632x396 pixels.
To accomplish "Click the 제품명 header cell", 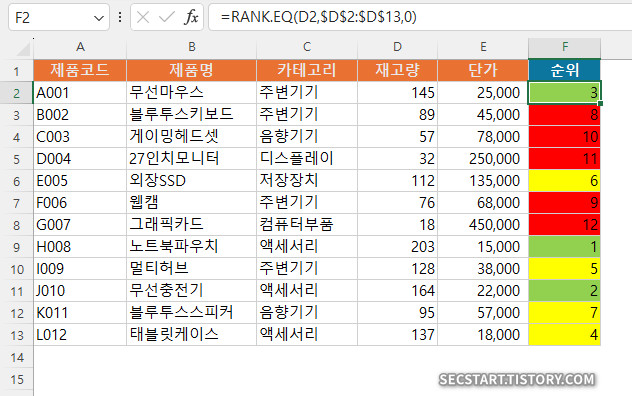I will [x=191, y=71].
